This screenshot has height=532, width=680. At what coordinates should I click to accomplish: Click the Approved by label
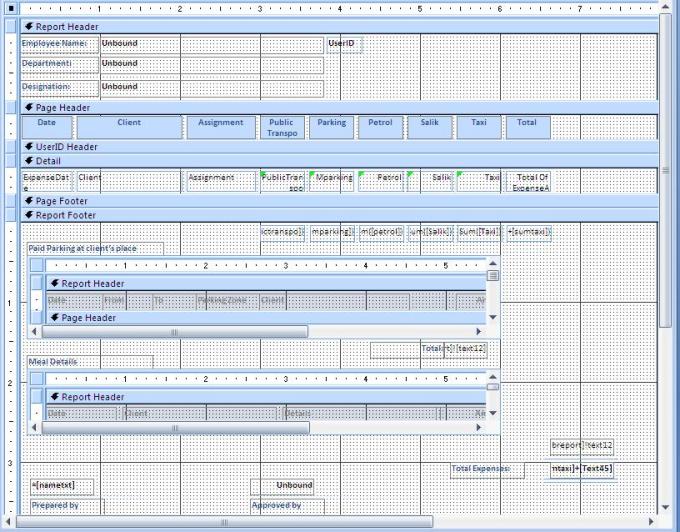pos(287,506)
